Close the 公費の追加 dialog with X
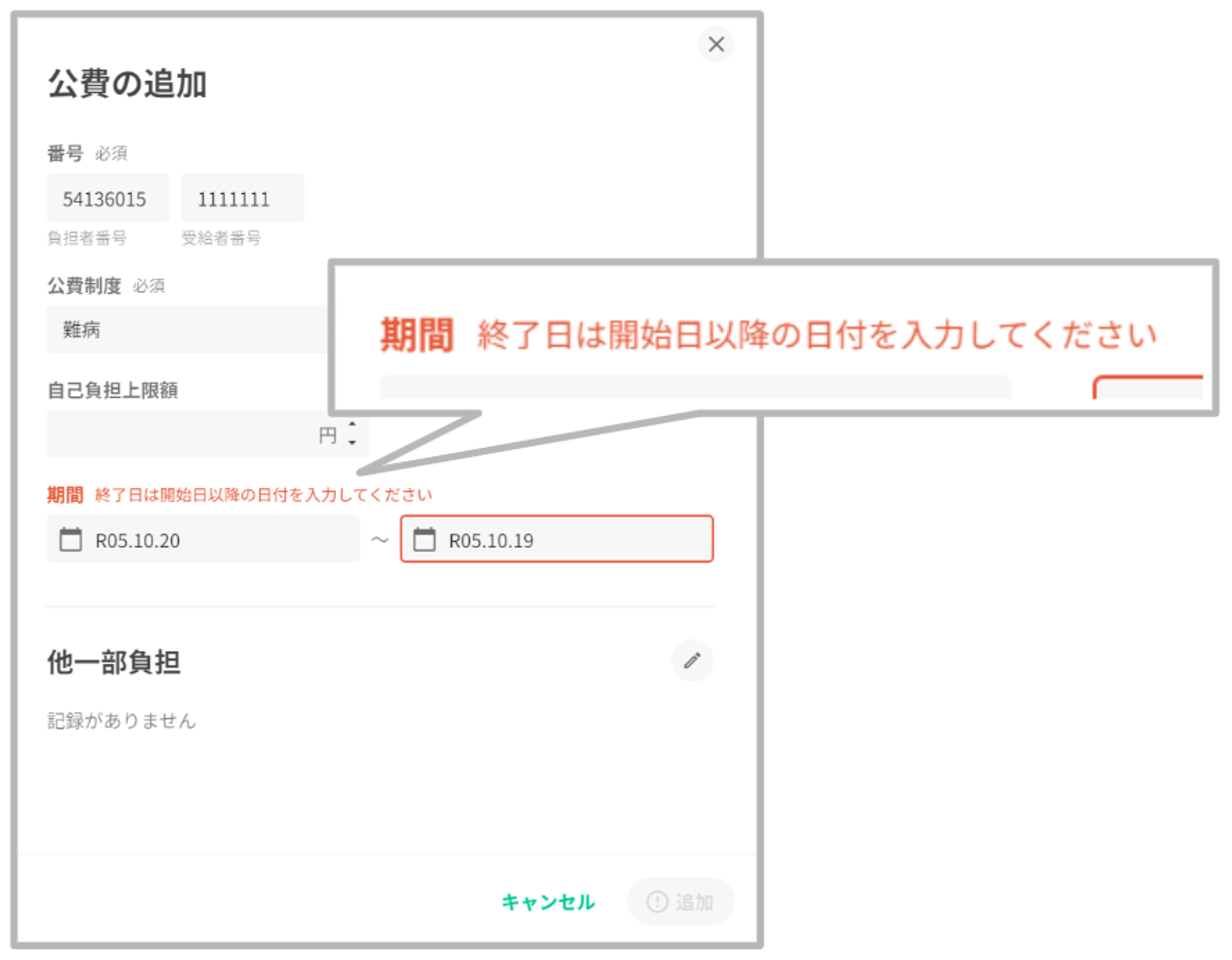This screenshot has height=960, width=1232. (716, 44)
